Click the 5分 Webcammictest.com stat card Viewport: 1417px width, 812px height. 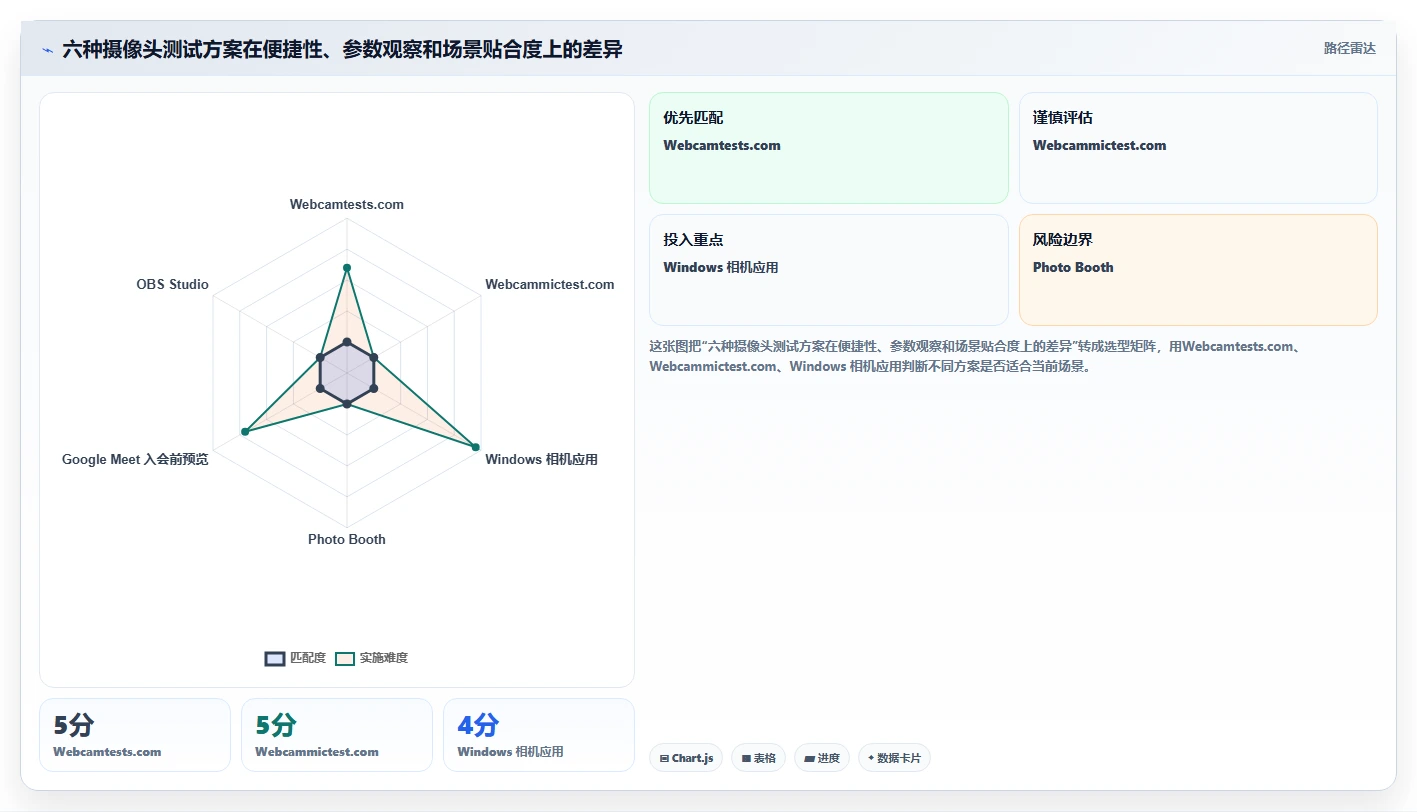pos(337,735)
